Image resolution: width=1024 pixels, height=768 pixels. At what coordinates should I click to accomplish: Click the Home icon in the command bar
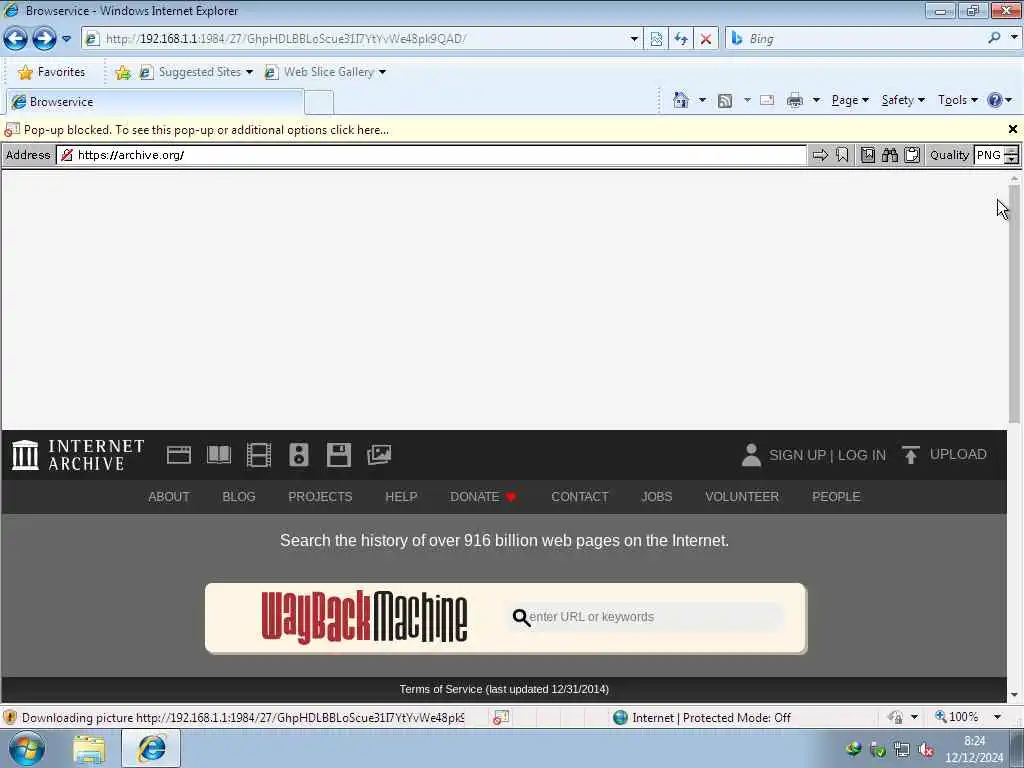coord(680,100)
